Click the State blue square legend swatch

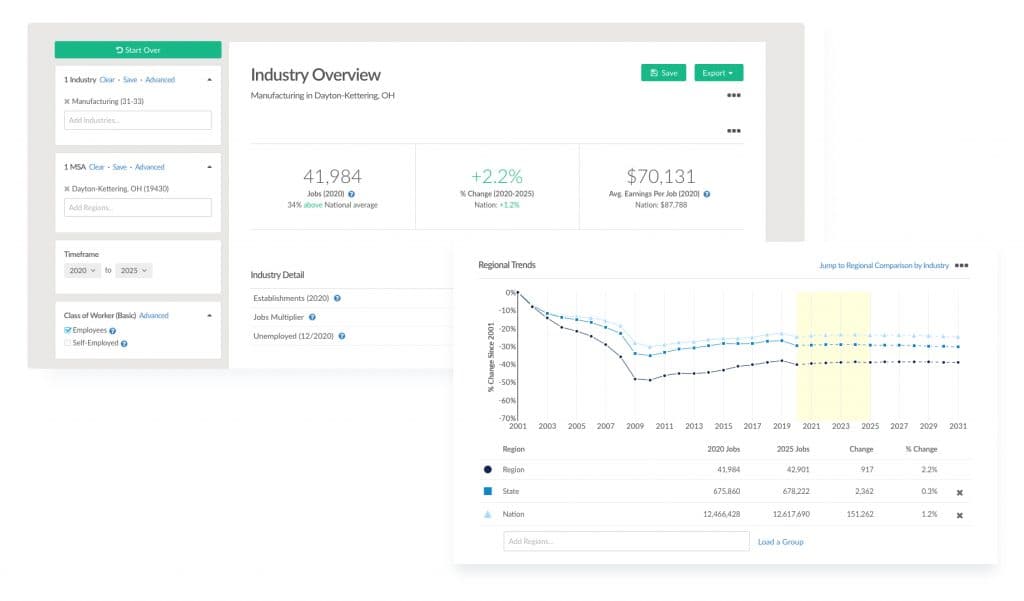tap(488, 492)
